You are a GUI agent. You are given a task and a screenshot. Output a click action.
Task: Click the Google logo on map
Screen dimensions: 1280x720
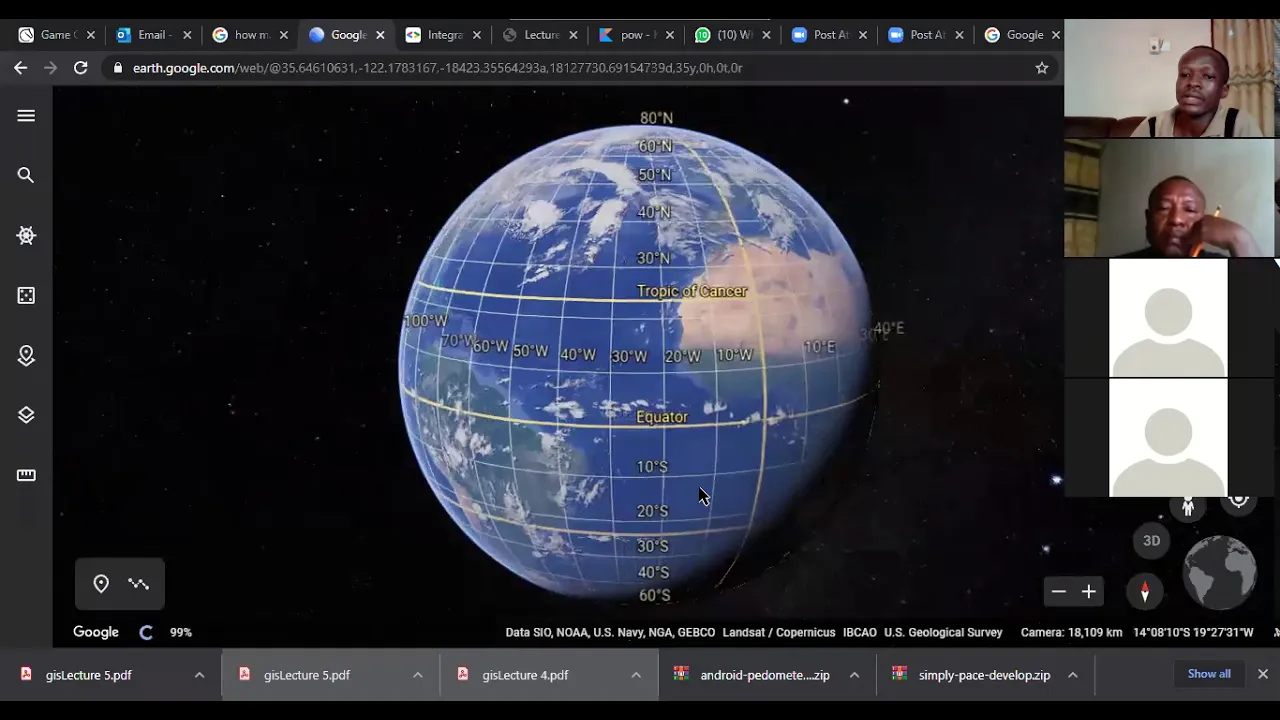[96, 632]
